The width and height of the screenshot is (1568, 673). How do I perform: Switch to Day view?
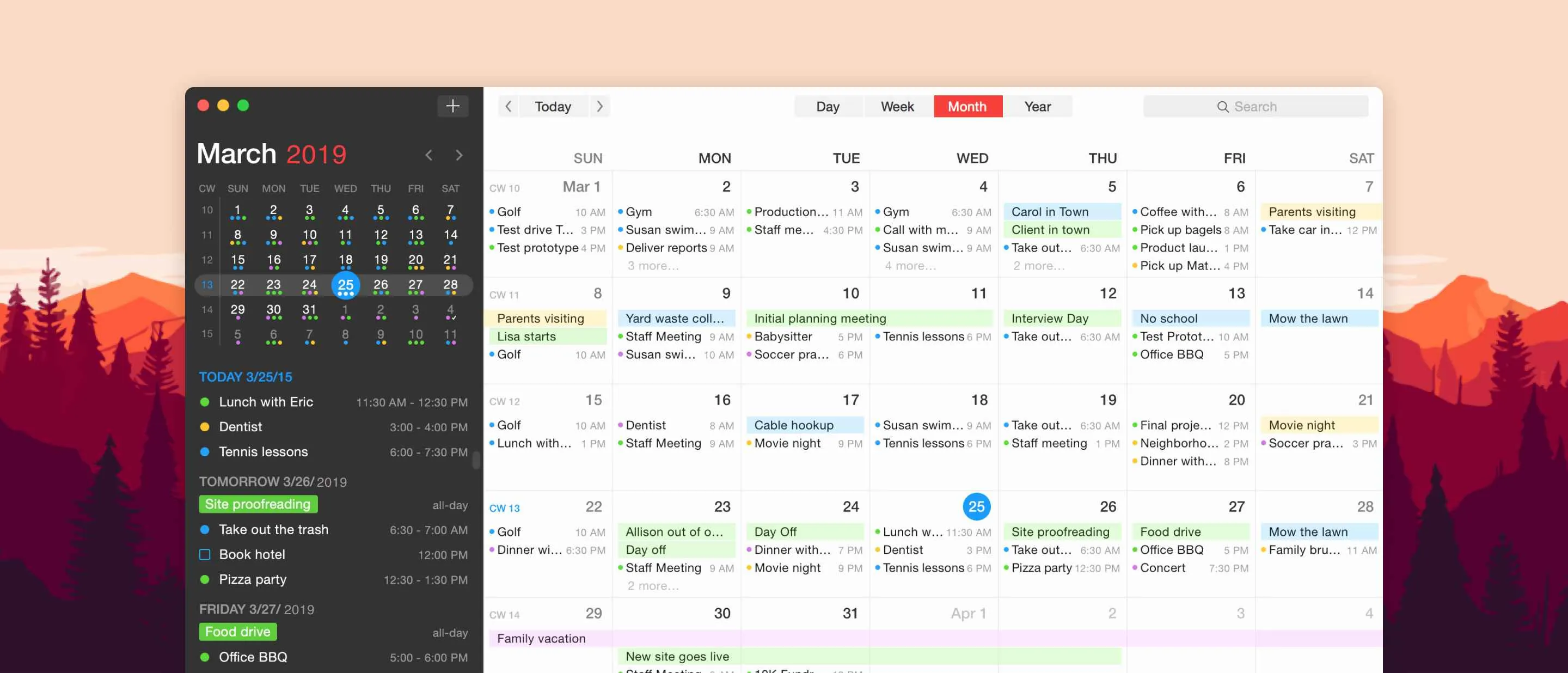tap(828, 106)
